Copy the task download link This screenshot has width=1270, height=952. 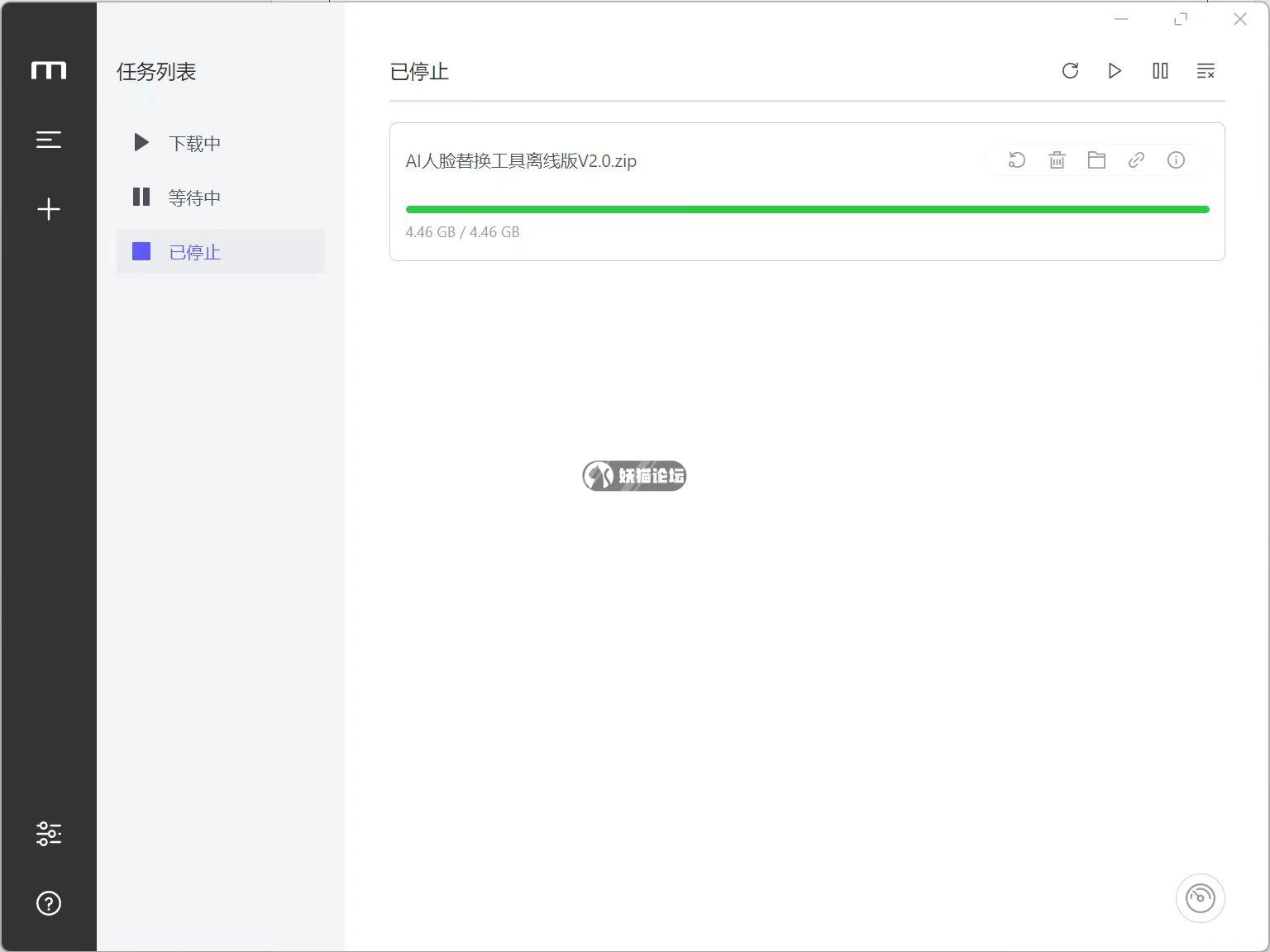click(1136, 160)
